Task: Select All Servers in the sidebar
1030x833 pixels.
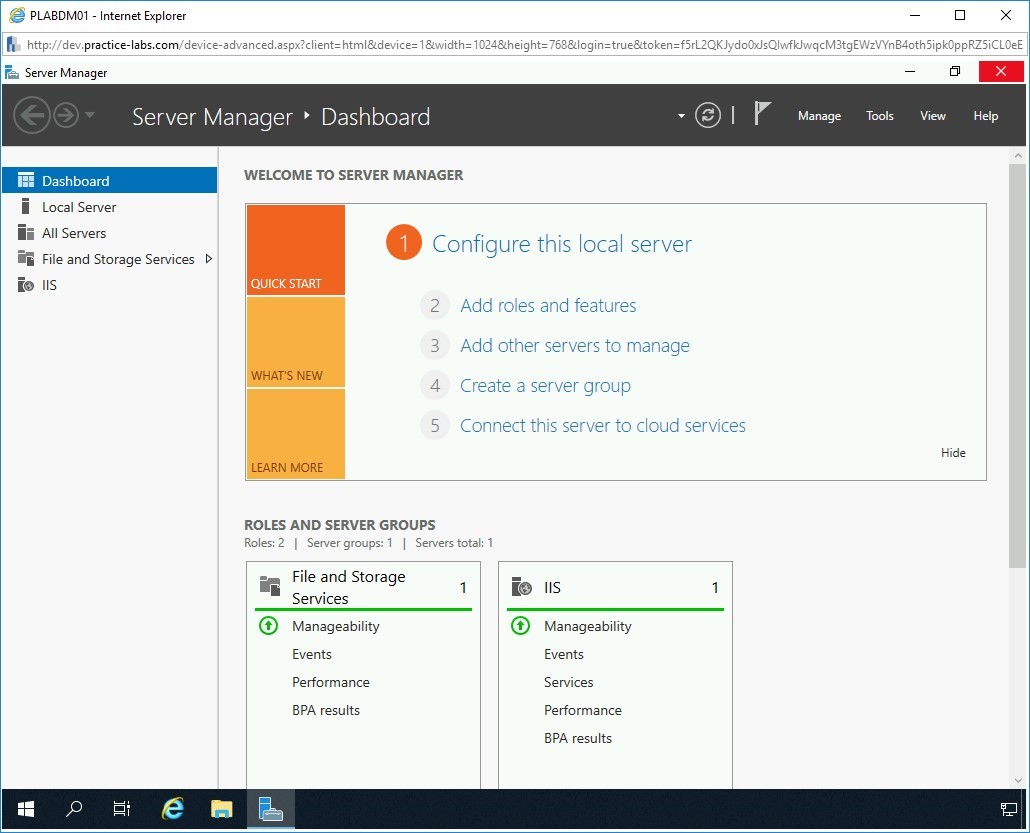Action: pos(75,232)
